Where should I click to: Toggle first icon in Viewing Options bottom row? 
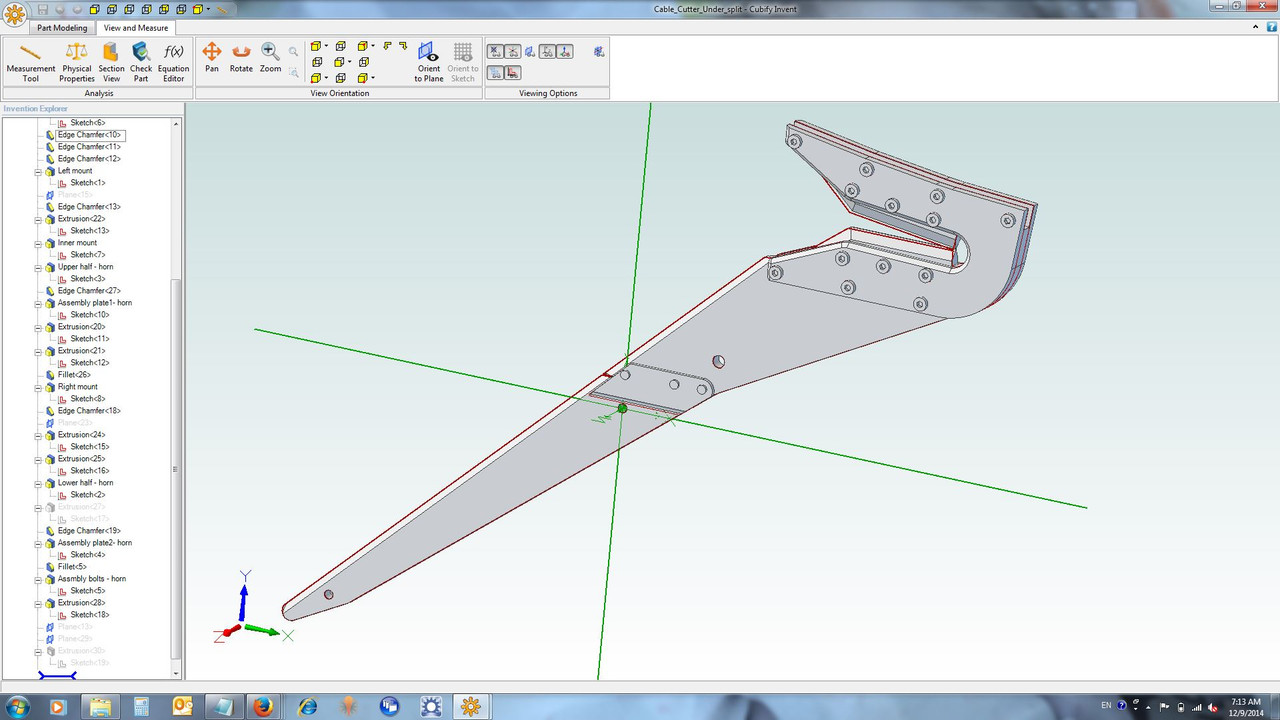click(x=495, y=72)
